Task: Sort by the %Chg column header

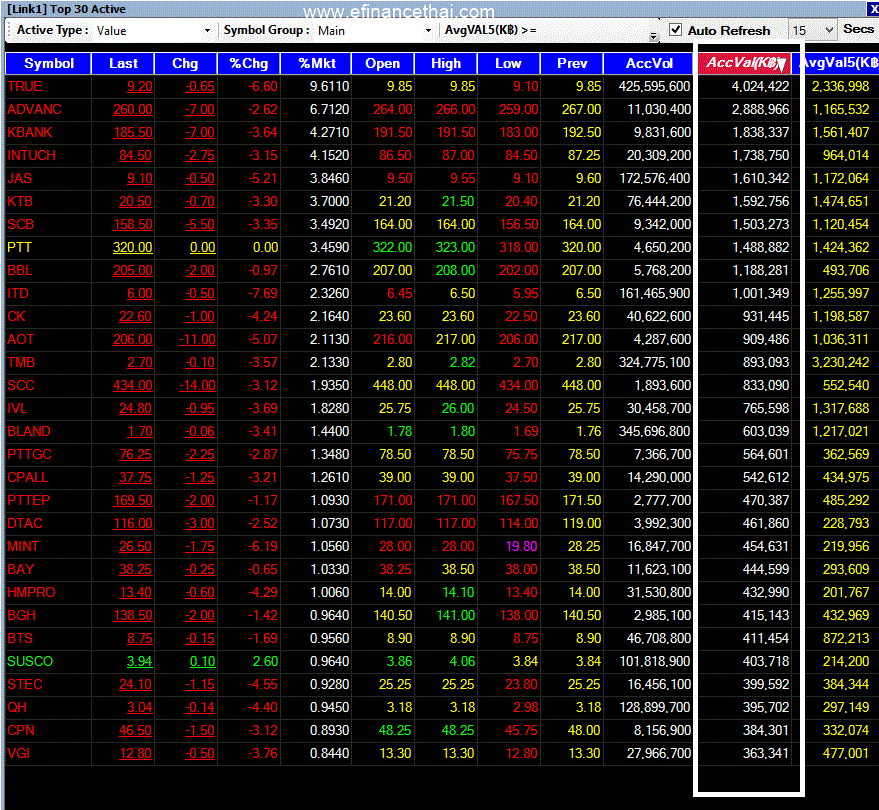Action: coord(248,63)
